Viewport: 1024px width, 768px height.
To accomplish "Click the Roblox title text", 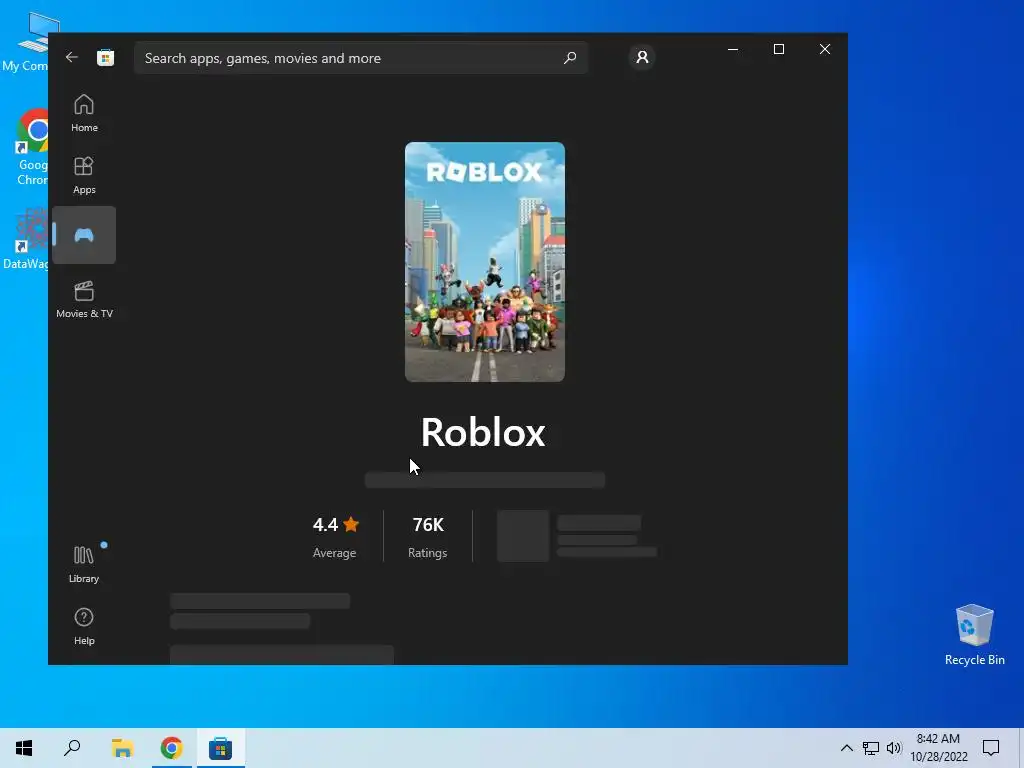I will pos(483,432).
